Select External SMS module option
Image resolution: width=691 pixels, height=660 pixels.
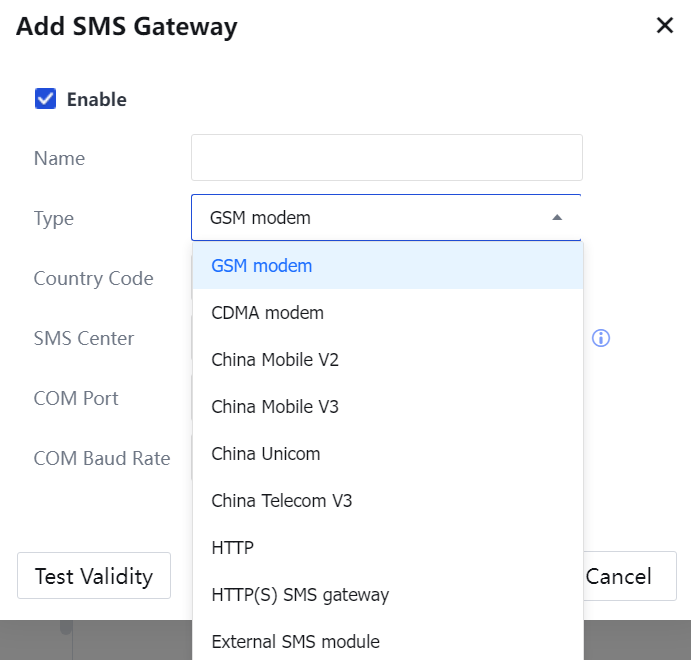[296, 642]
